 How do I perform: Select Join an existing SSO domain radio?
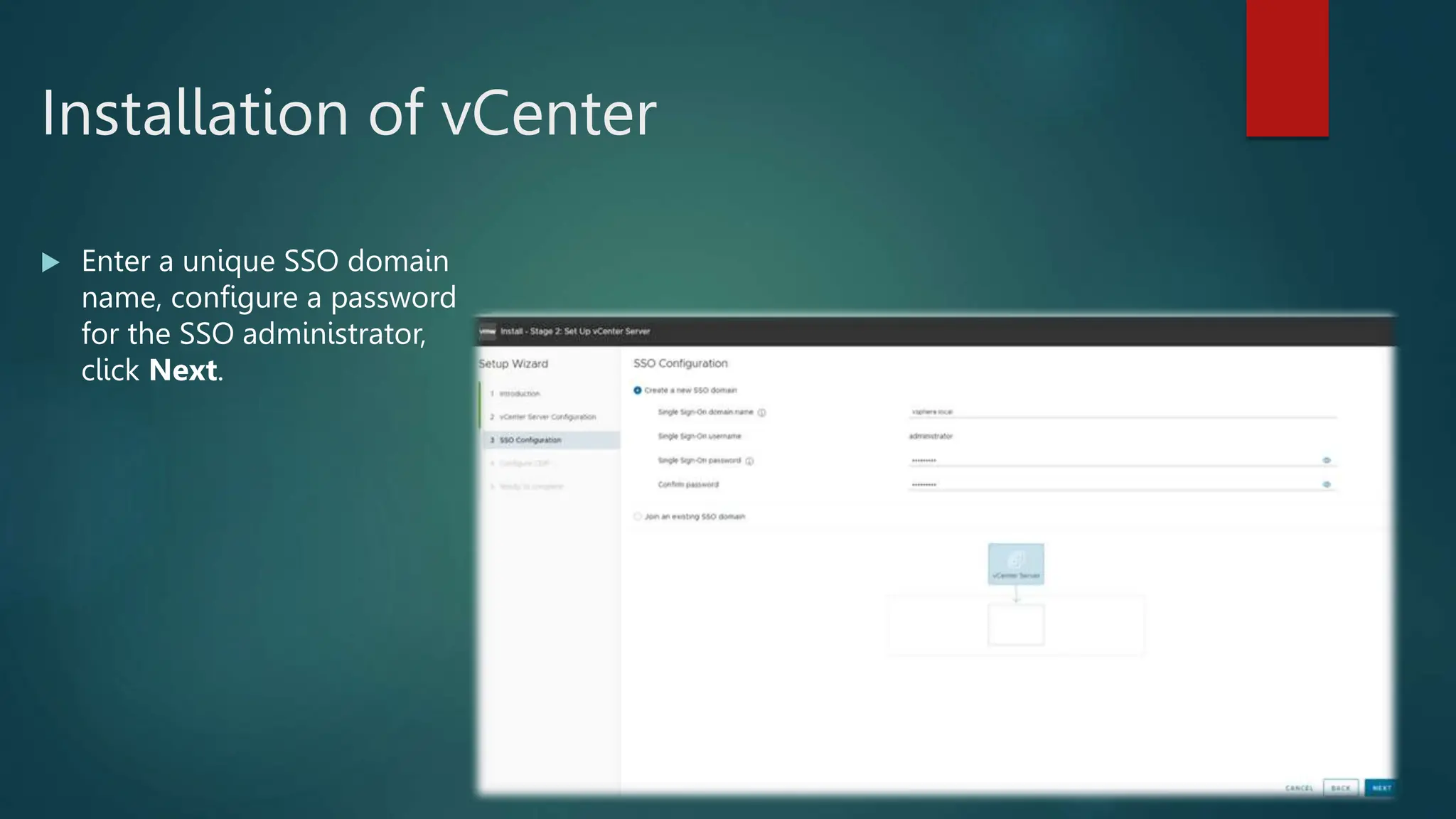(638, 517)
